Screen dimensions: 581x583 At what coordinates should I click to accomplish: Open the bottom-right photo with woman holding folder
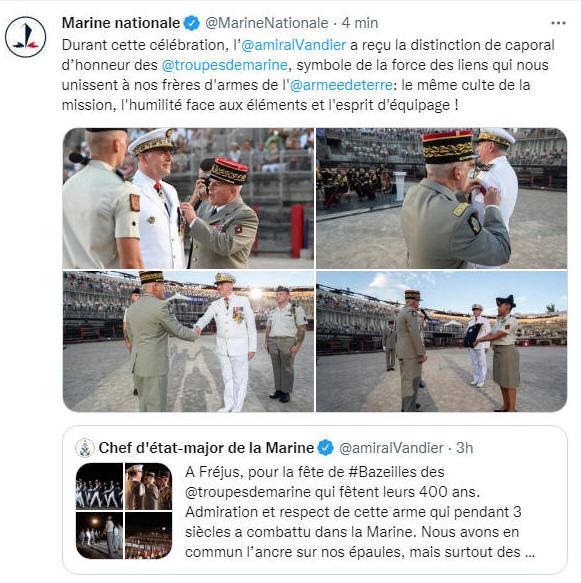442,341
